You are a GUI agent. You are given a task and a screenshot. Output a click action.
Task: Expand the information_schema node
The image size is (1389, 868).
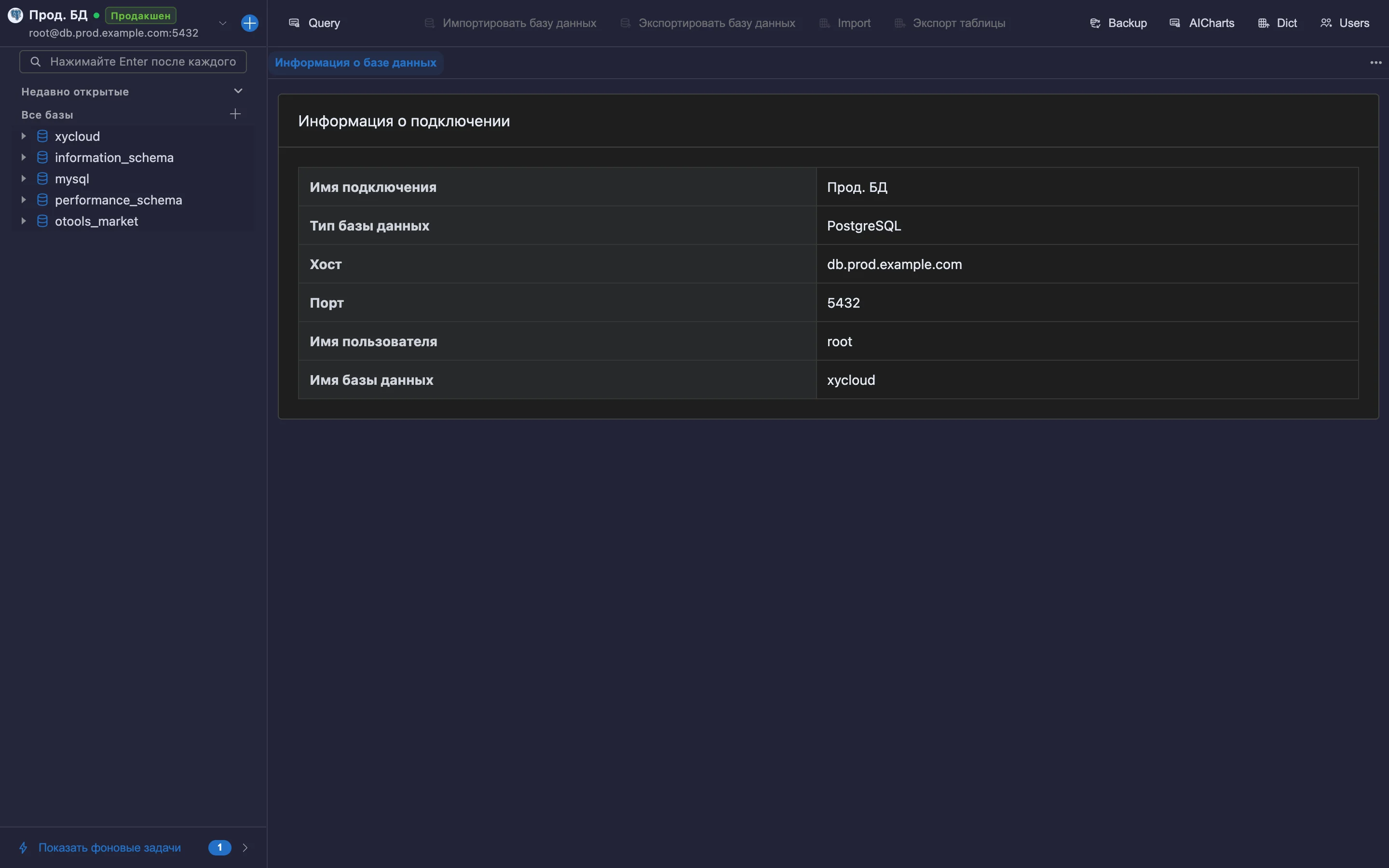(x=24, y=157)
